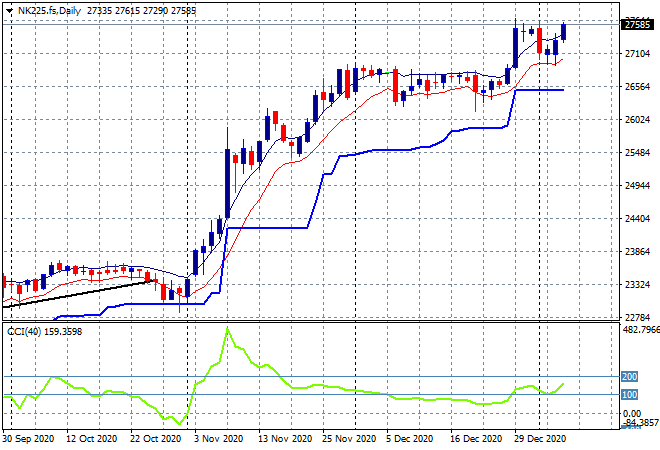The image size is (660, 450).
Task: Click the CCI 0.00 level label
Action: [632, 413]
